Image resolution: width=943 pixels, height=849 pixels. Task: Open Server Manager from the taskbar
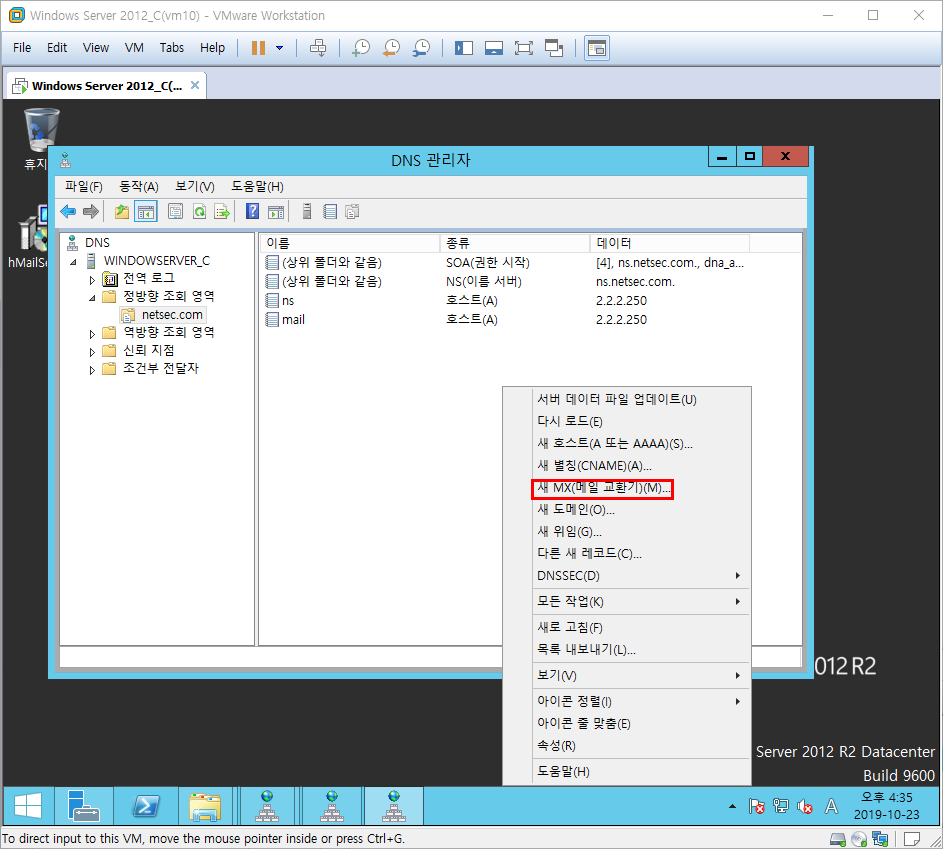coord(84,806)
